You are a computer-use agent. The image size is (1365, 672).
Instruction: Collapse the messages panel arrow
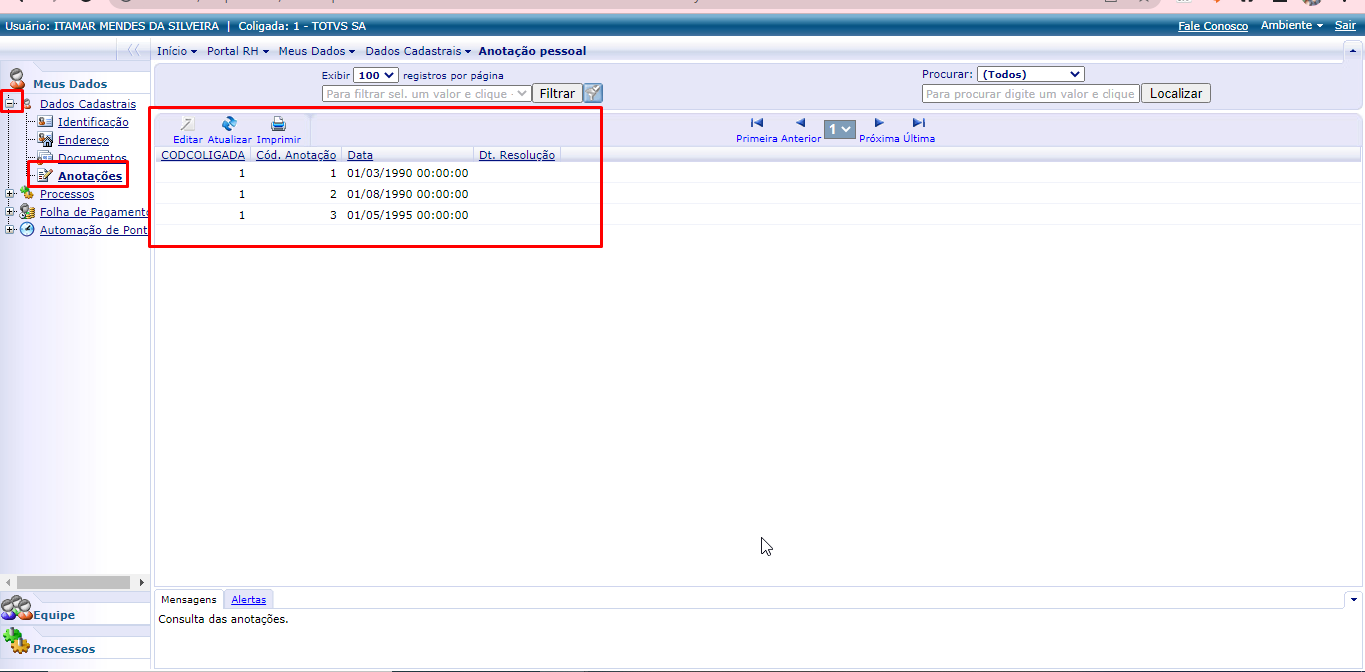pyautogui.click(x=1354, y=599)
